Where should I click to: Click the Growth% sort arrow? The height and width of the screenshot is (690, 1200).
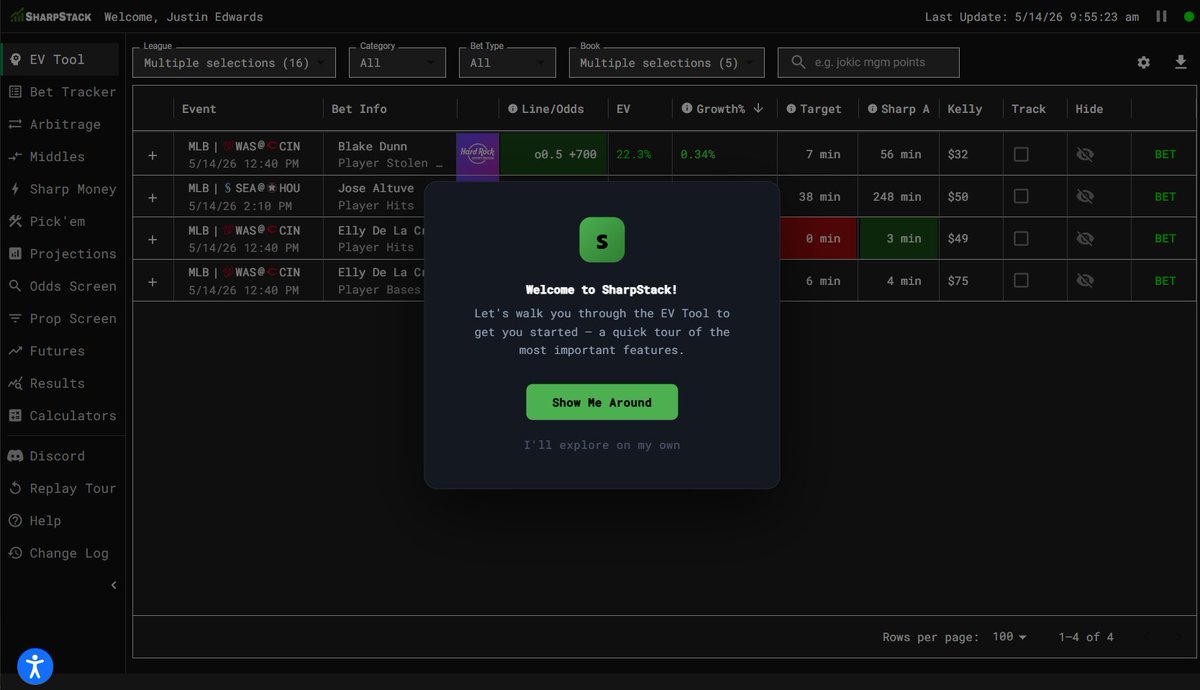(758, 108)
